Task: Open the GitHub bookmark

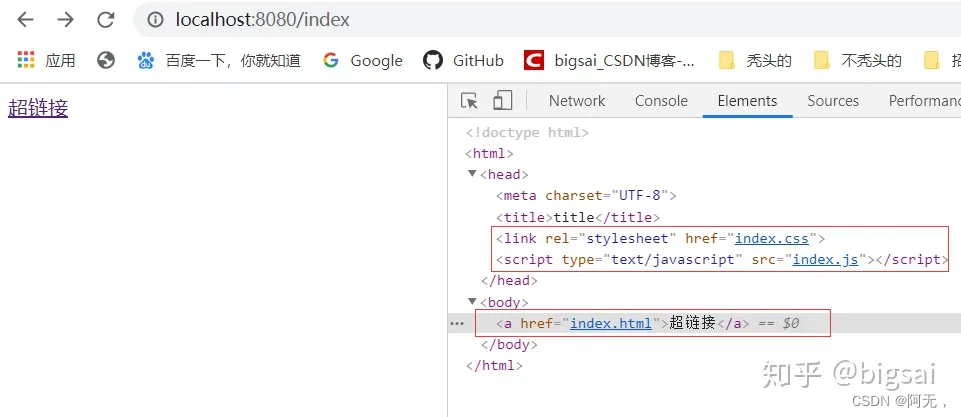Action: [x=463, y=60]
